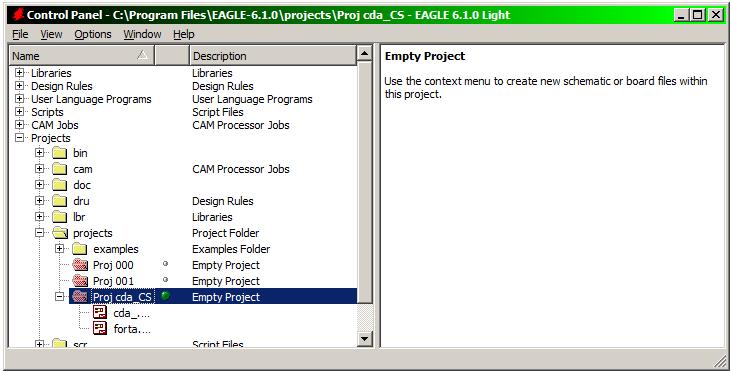
Task: Select the examples row label
Action: 116,249
